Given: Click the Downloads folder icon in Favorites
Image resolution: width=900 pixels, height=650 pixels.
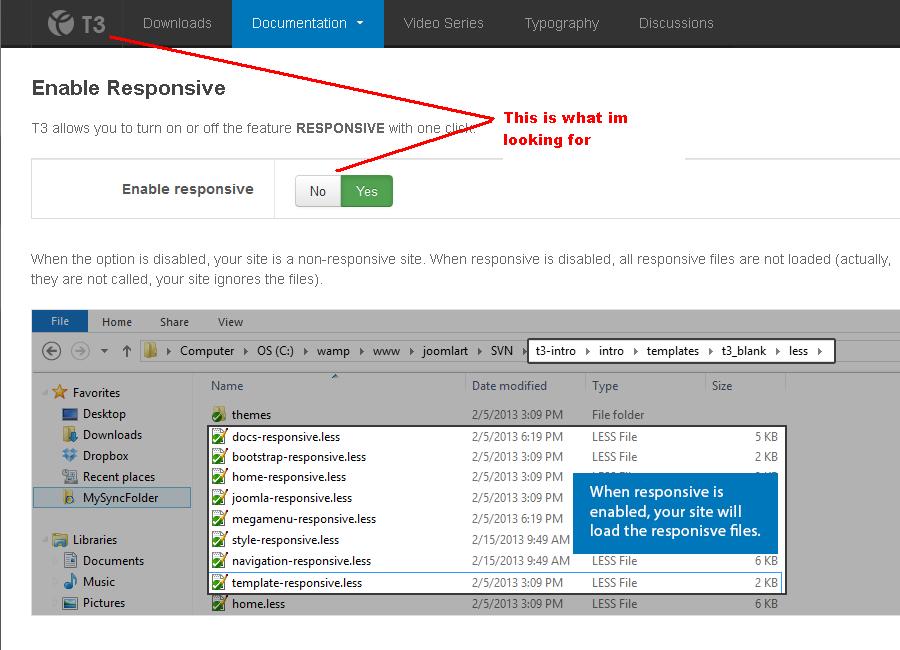Looking at the screenshot, I should (x=70, y=435).
